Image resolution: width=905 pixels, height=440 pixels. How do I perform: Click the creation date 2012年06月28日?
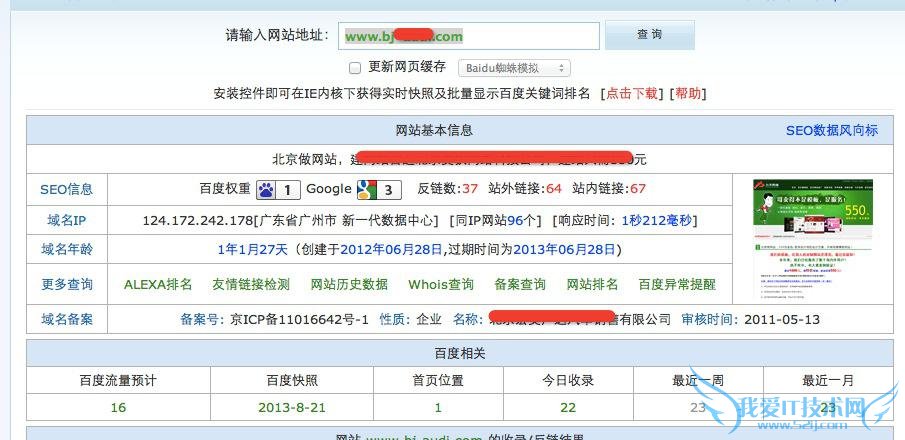391,250
